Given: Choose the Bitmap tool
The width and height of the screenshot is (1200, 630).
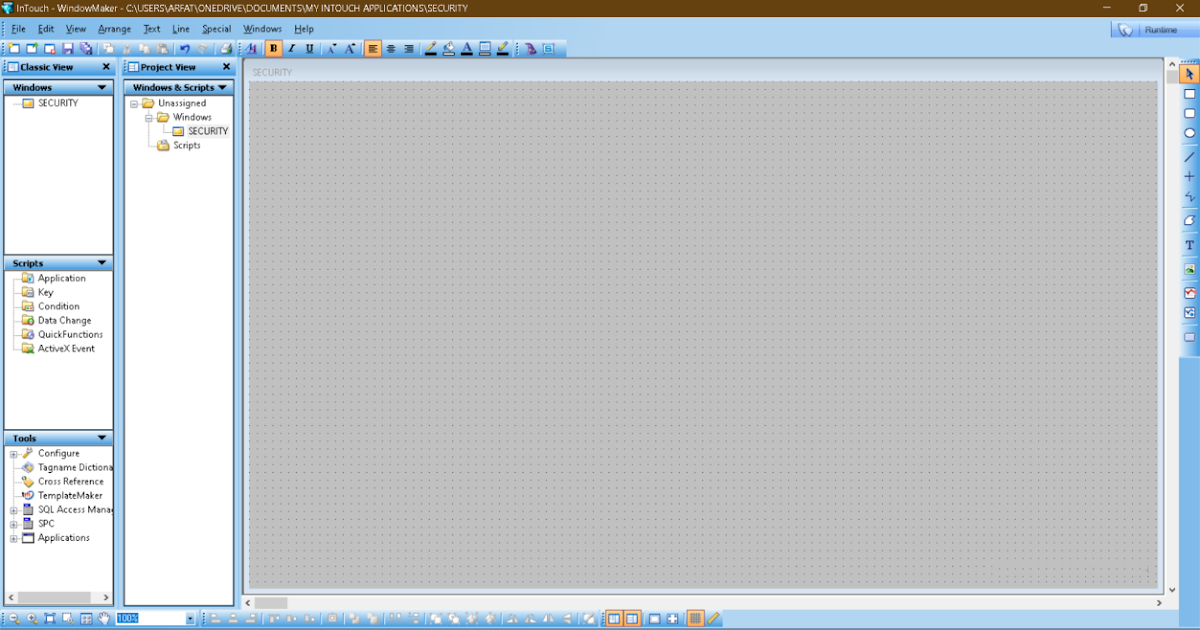Looking at the screenshot, I should (1189, 268).
